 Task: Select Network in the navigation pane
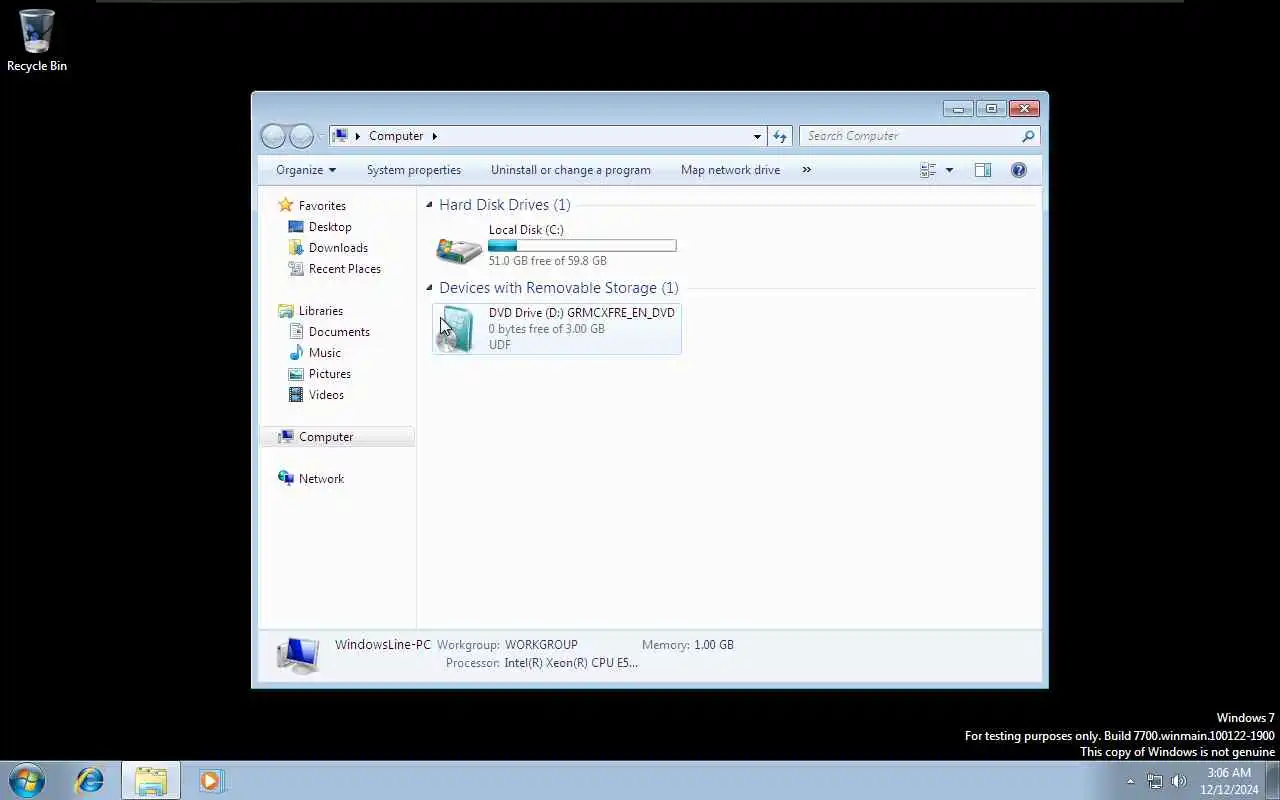point(321,479)
